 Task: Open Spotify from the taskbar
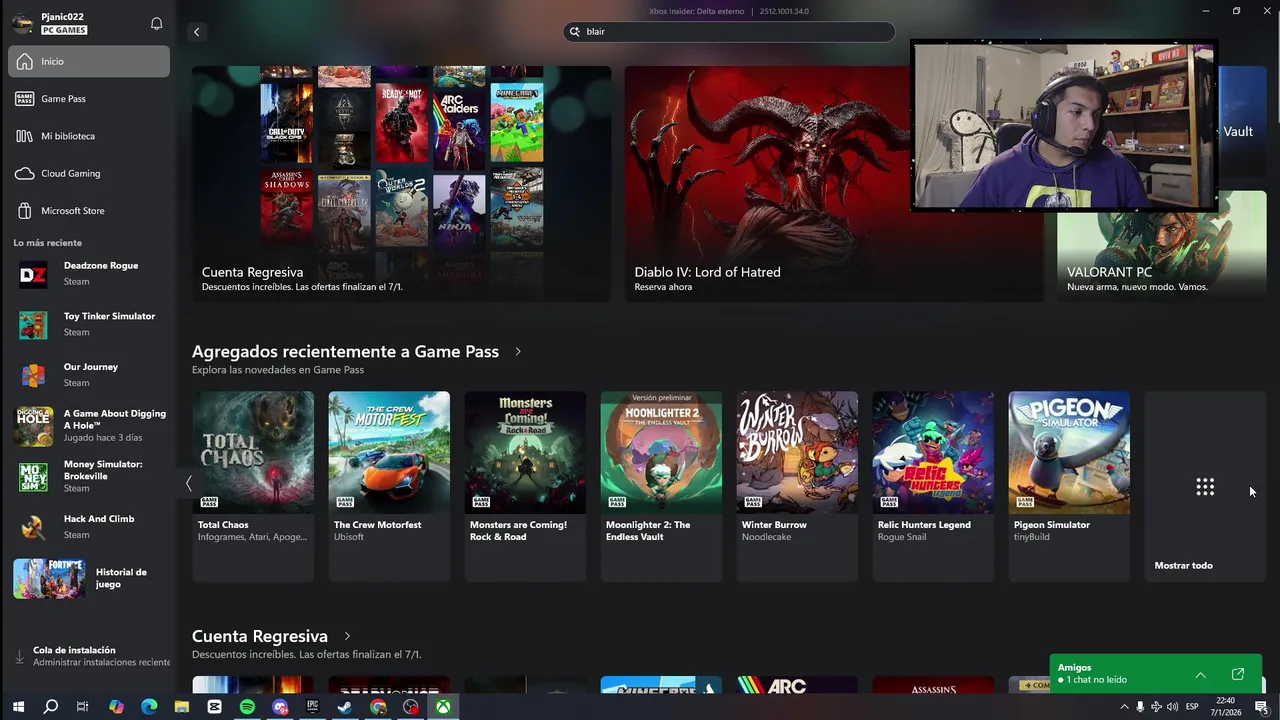[247, 707]
